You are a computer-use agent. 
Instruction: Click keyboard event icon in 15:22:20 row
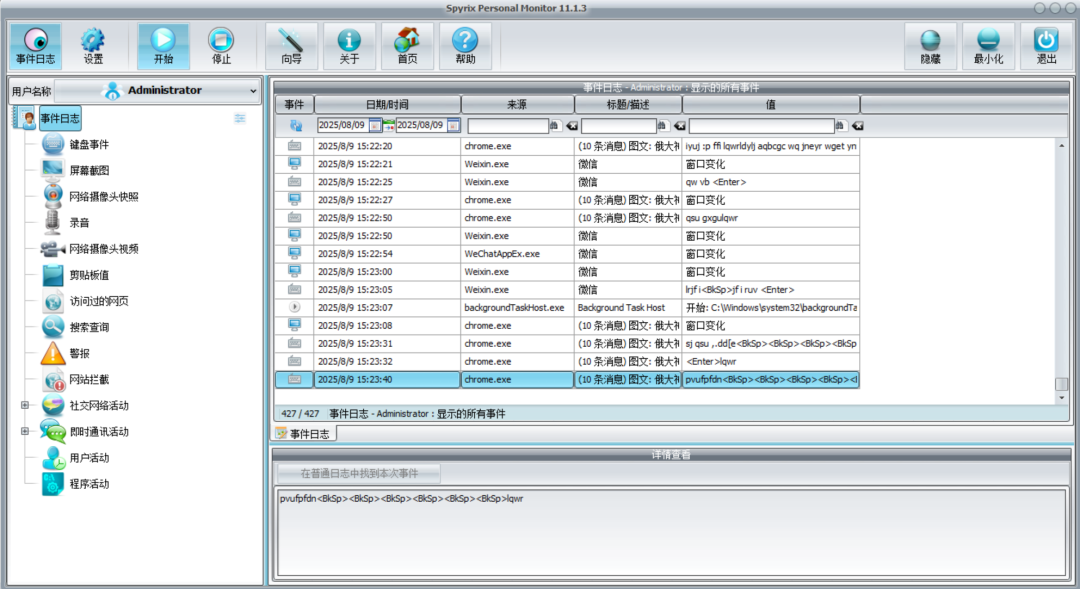point(294,146)
